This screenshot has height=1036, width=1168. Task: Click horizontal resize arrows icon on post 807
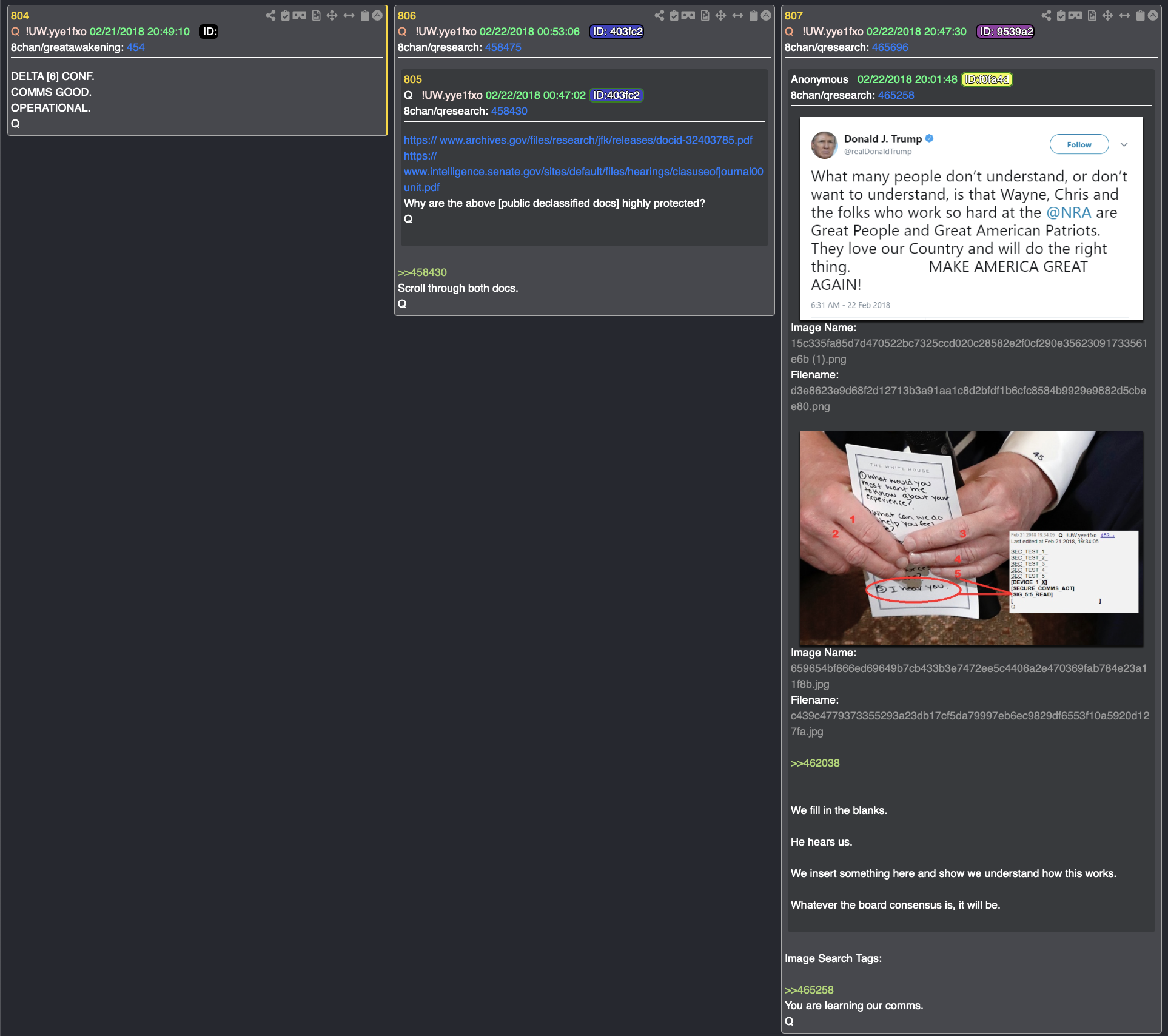(1124, 15)
